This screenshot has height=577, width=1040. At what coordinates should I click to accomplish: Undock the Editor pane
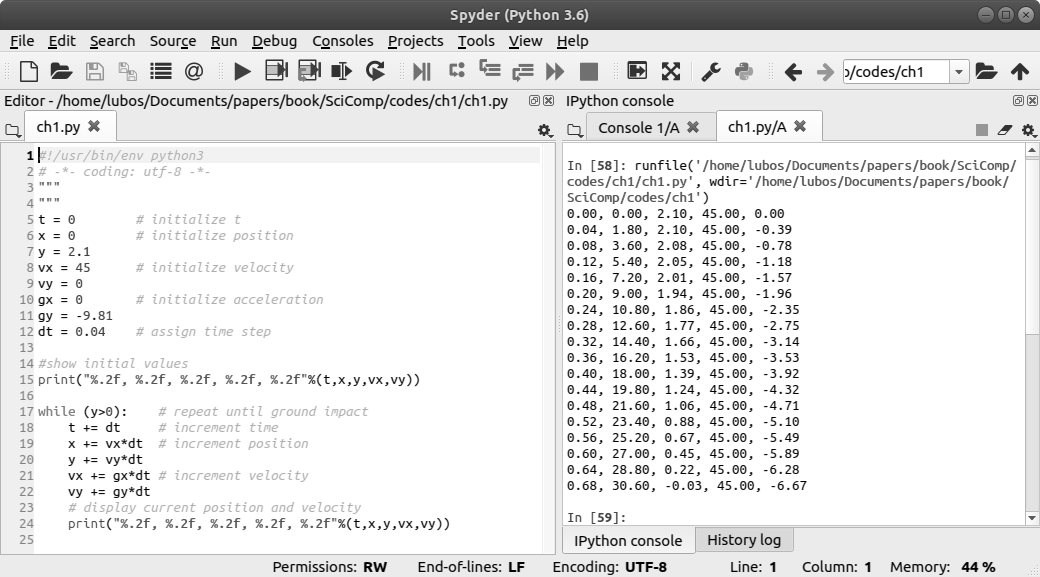tap(534, 101)
